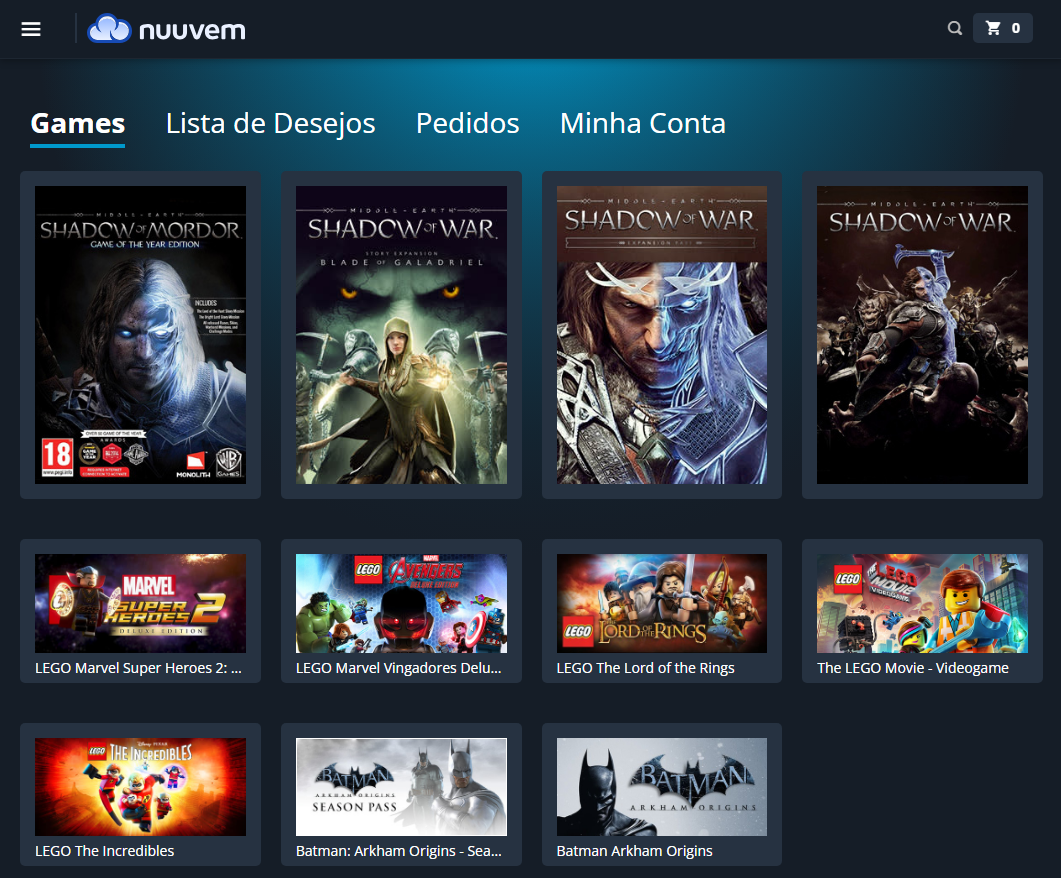Select the LEGO Lord of the Rings thumbnail
The image size is (1061, 878).
(662, 603)
